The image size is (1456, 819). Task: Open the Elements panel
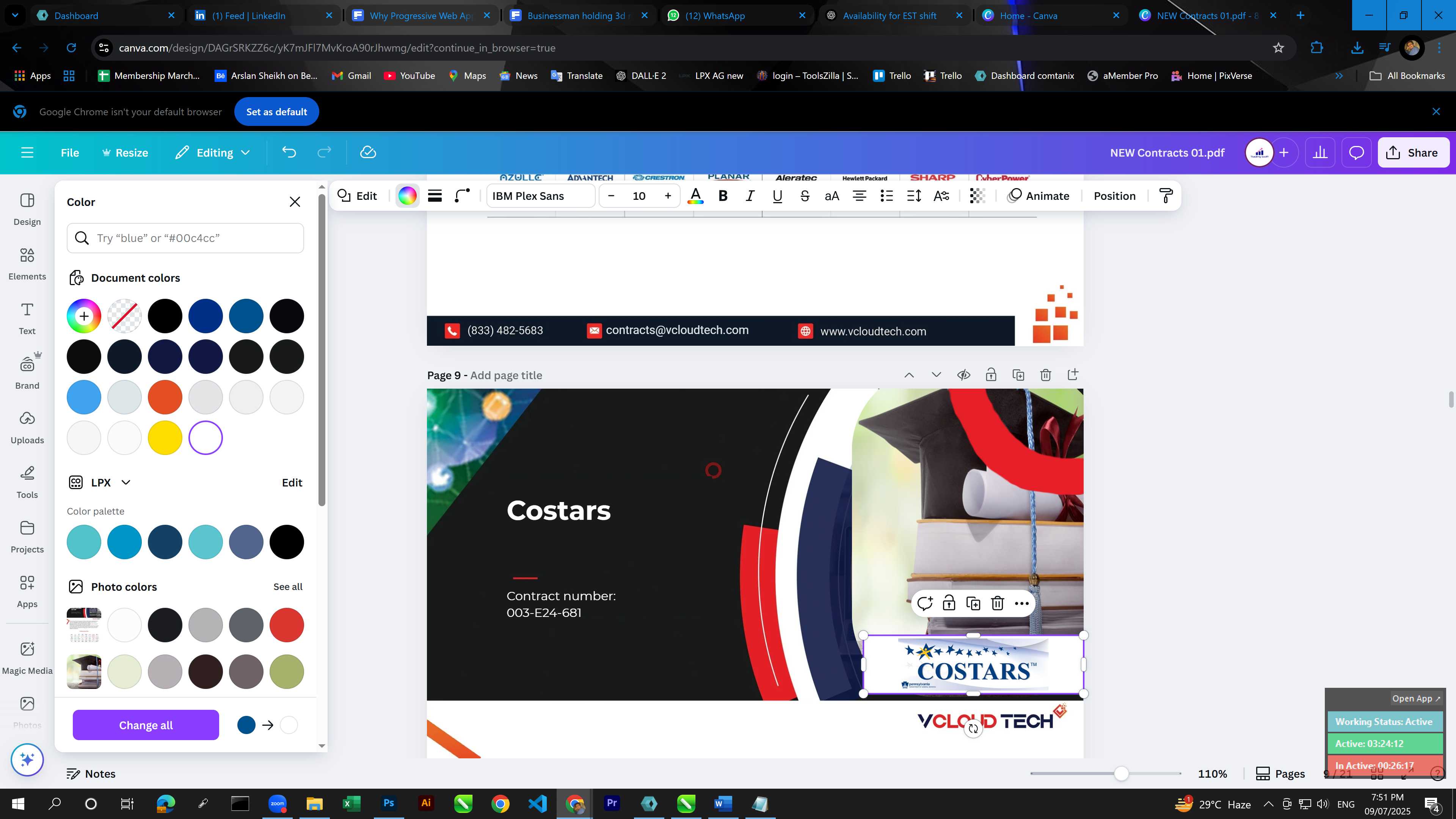click(27, 264)
